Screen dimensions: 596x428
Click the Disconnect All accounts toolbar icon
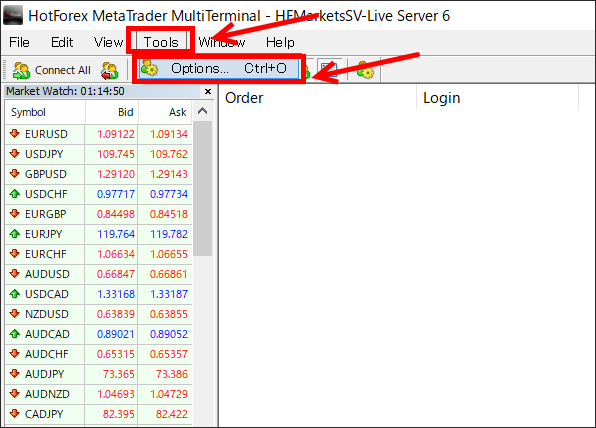(x=109, y=70)
